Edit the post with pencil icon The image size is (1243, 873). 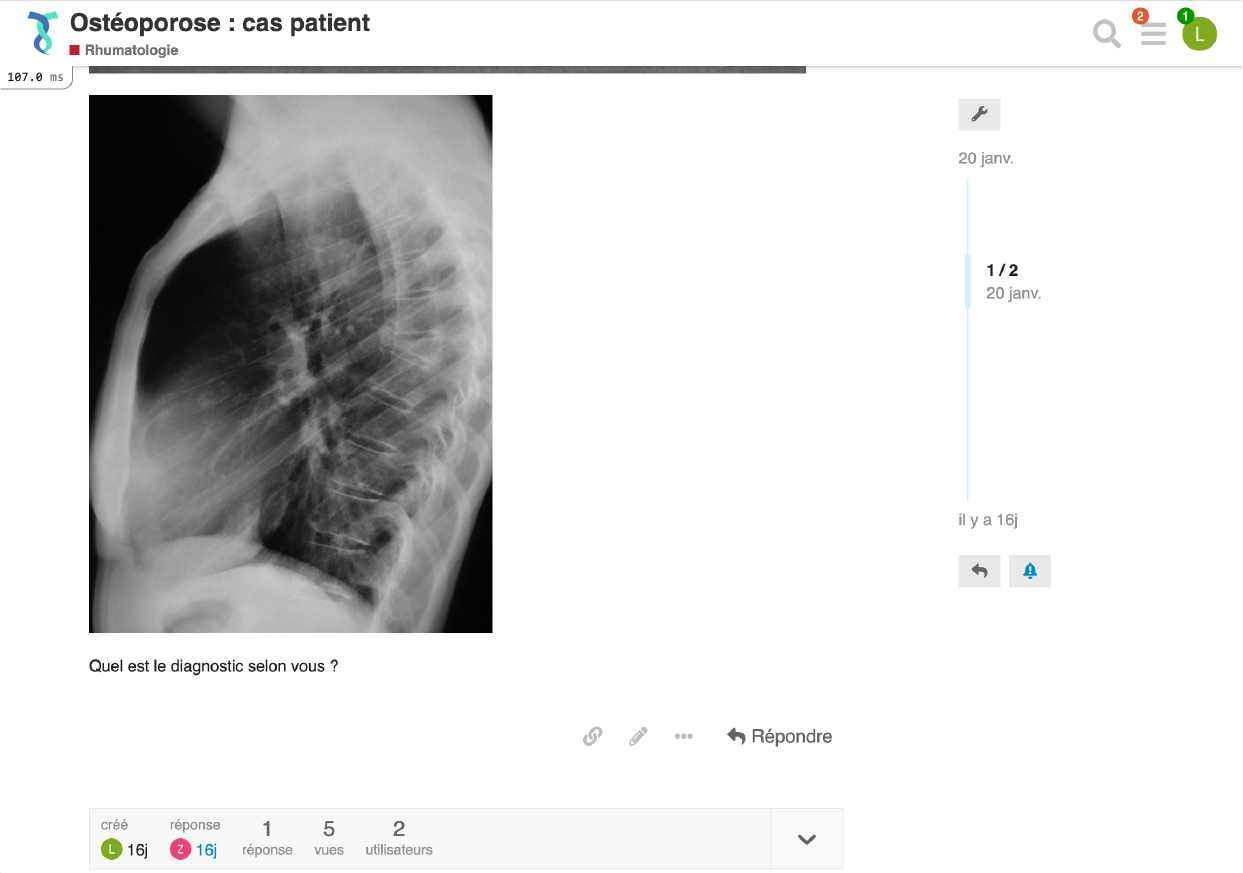click(x=638, y=737)
